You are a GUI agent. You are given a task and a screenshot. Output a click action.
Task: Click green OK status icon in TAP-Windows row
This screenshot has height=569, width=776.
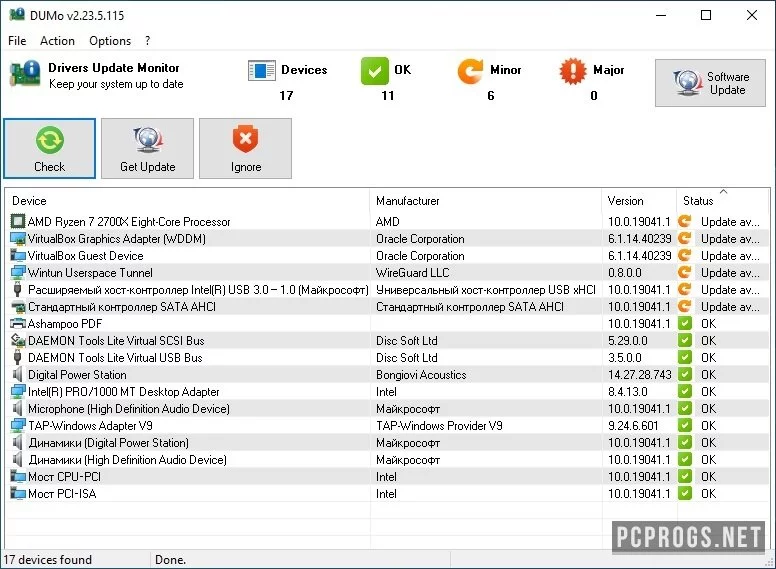tap(685, 426)
